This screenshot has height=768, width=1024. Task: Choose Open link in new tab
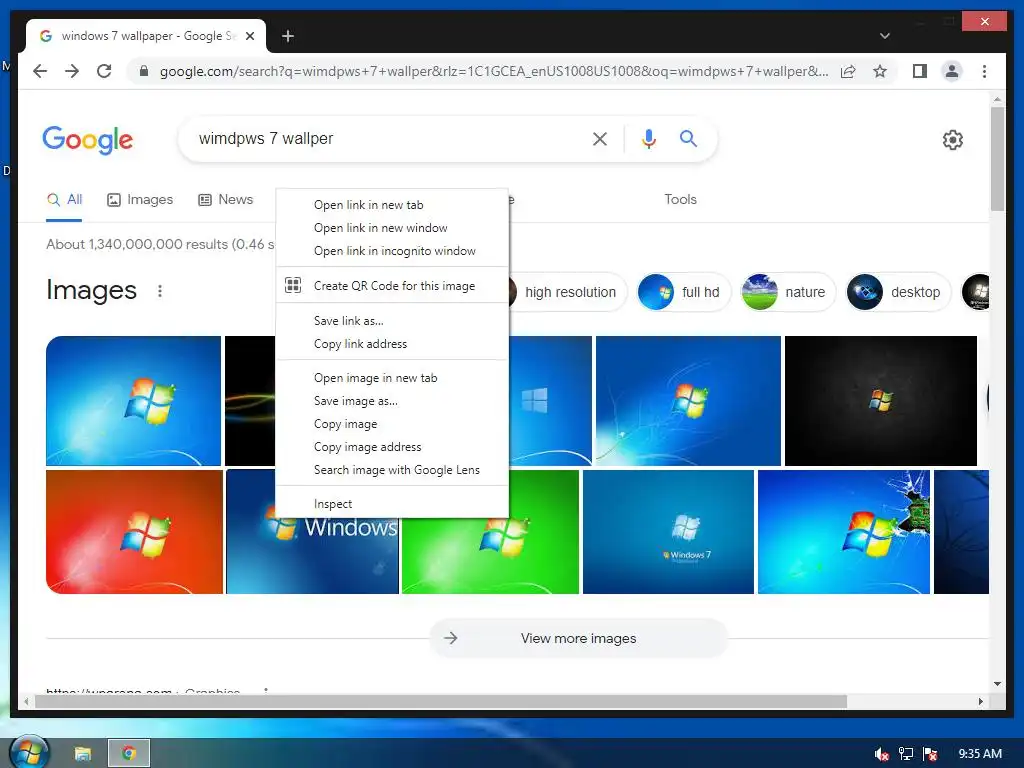pyautogui.click(x=392, y=205)
